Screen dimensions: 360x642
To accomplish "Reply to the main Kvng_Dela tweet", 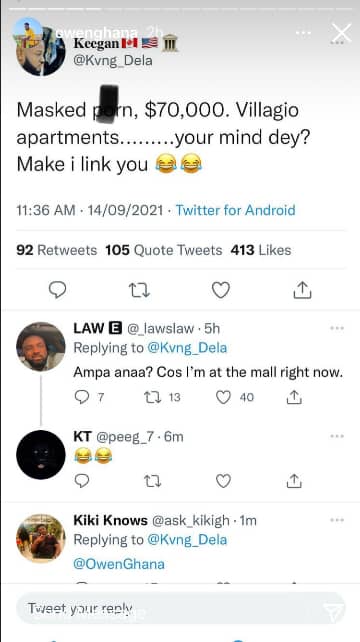I will pos(57,290).
